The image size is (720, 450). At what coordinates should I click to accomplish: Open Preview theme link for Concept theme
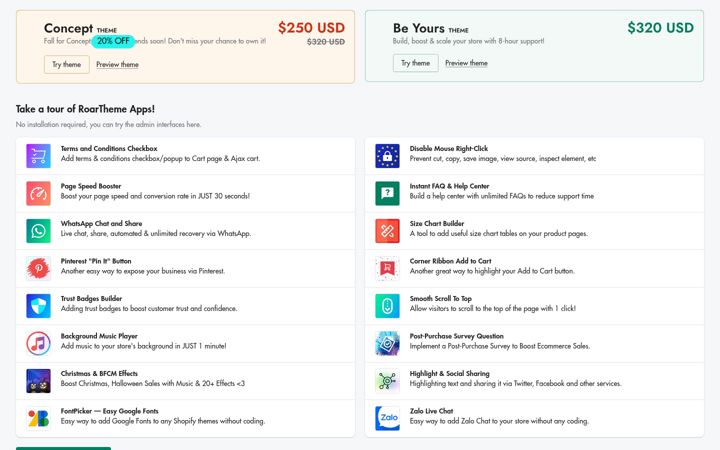[118, 64]
